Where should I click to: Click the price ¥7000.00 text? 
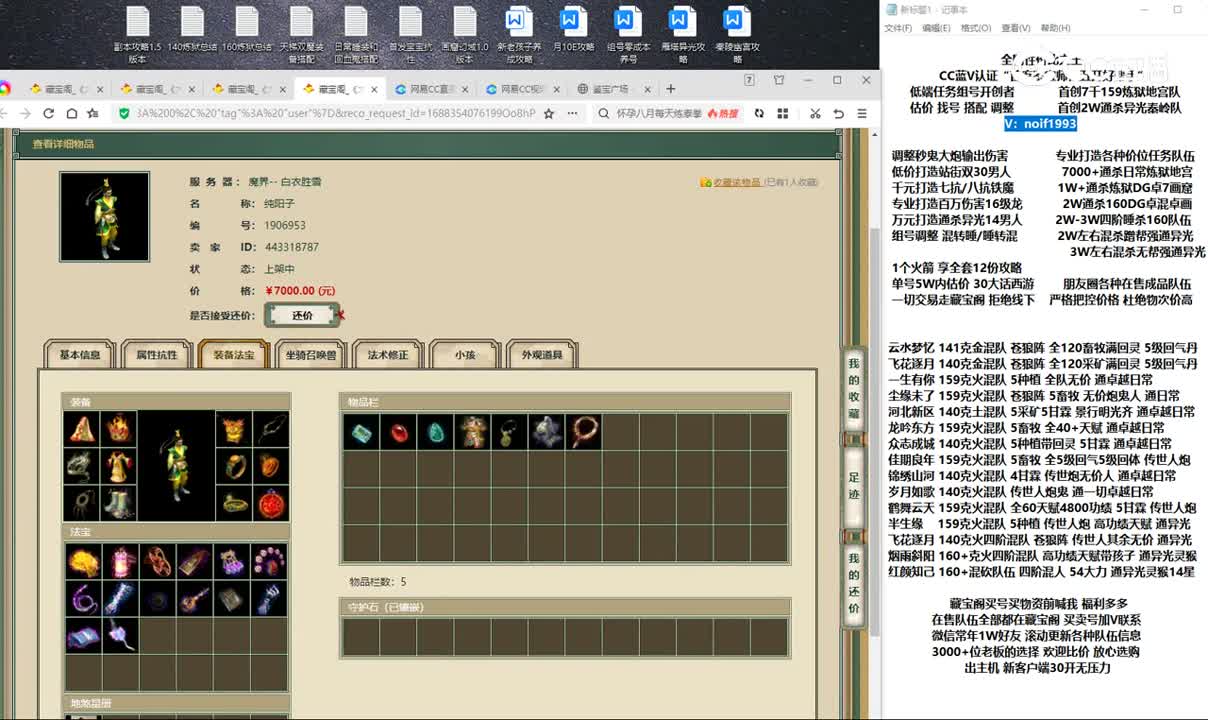[300, 291]
